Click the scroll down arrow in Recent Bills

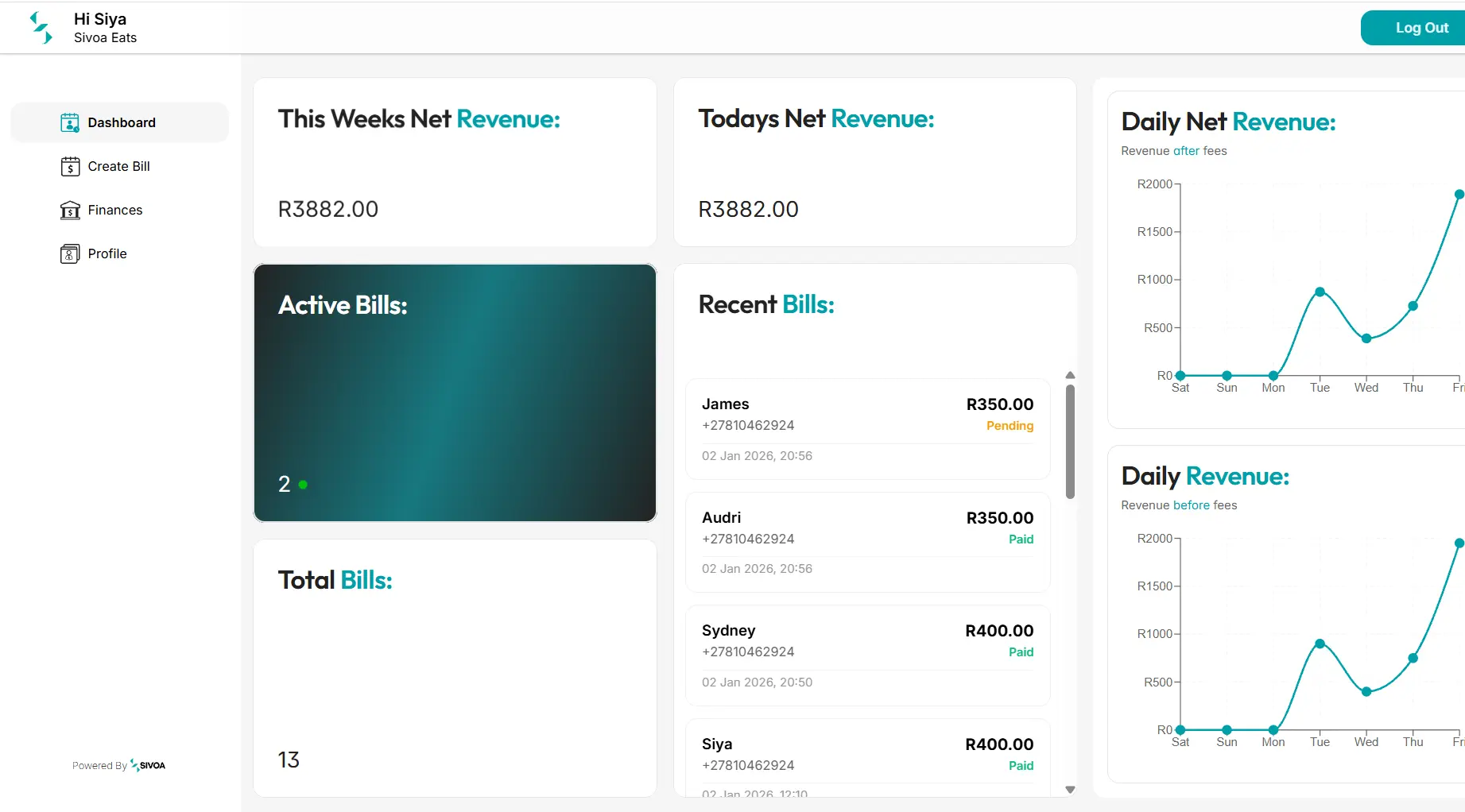(1070, 790)
